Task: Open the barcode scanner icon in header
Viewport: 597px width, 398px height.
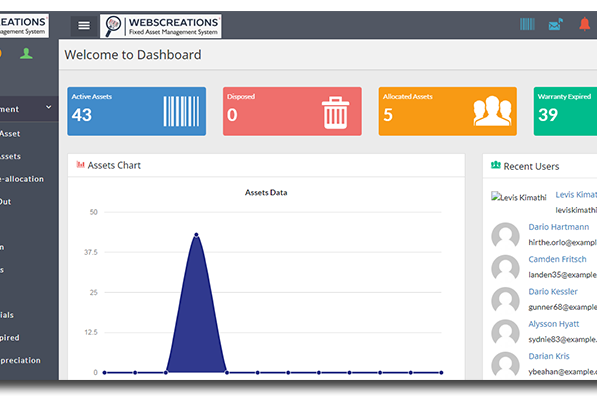Action: tap(527, 24)
